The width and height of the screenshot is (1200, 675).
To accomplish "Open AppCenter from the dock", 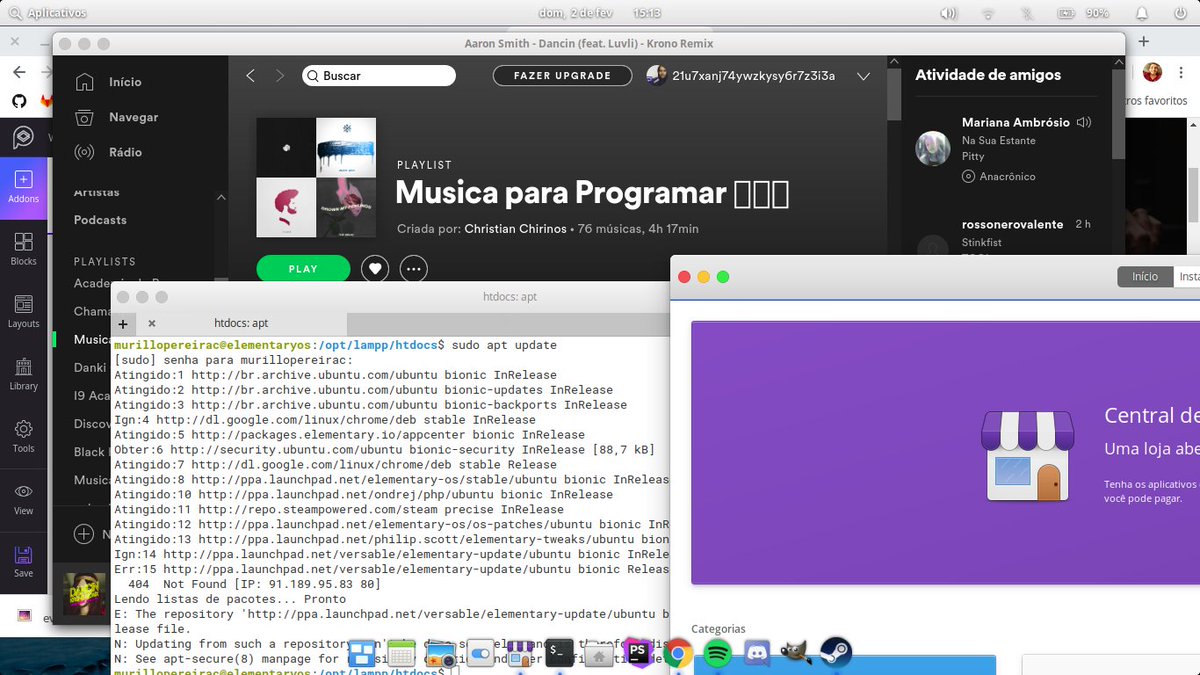I will (x=519, y=654).
